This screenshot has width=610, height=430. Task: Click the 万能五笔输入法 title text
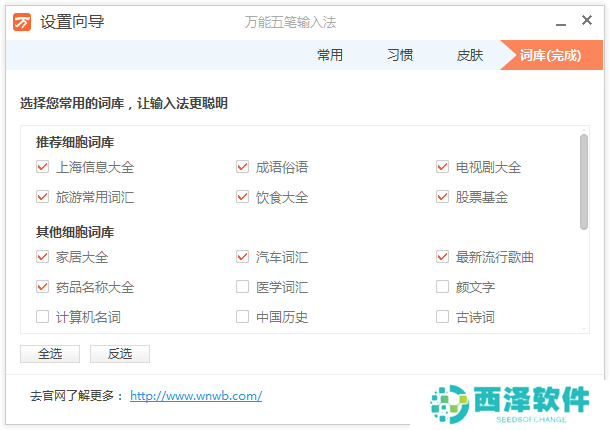point(290,22)
